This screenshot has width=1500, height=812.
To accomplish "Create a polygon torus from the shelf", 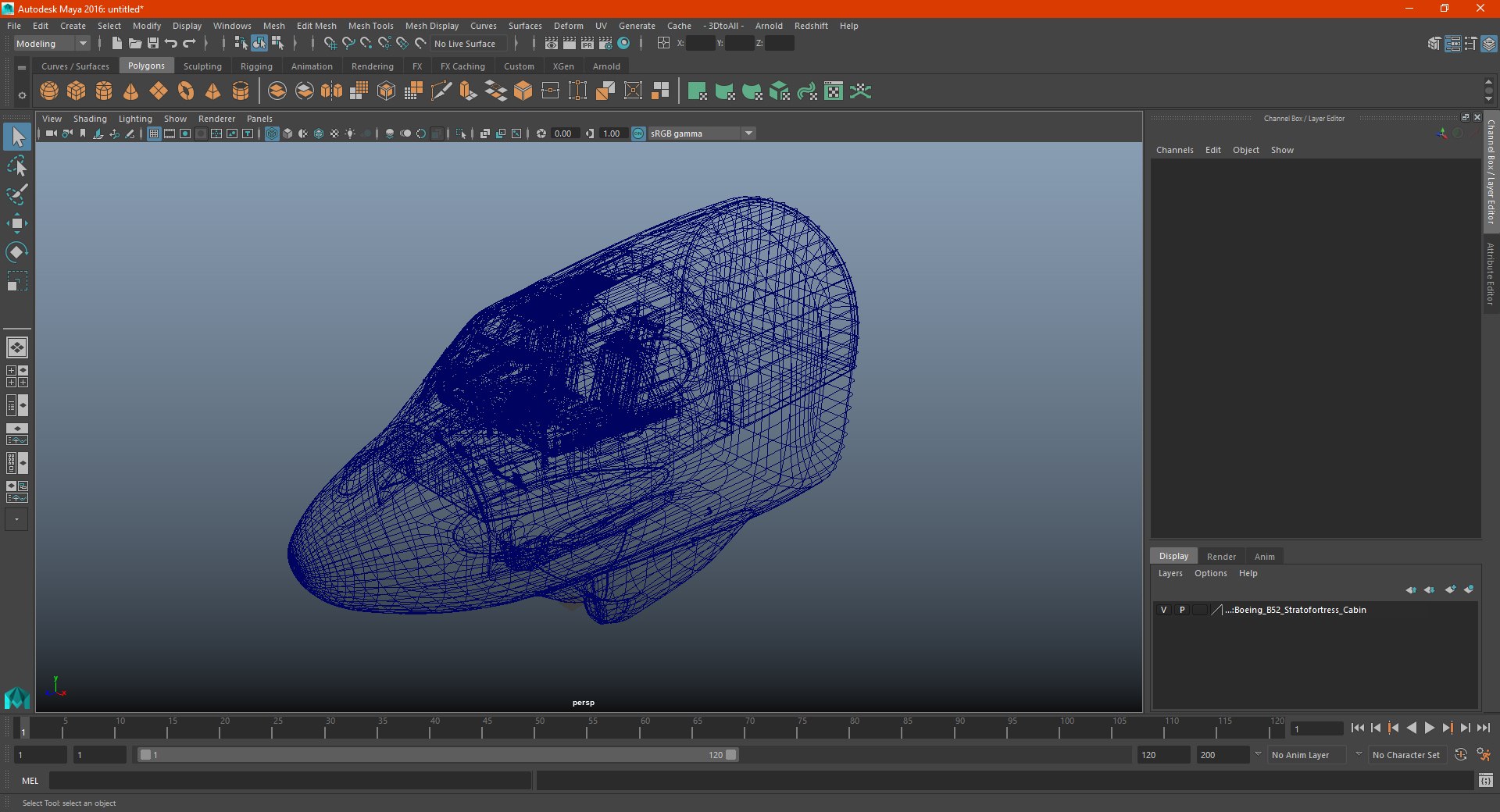I will (x=186, y=91).
